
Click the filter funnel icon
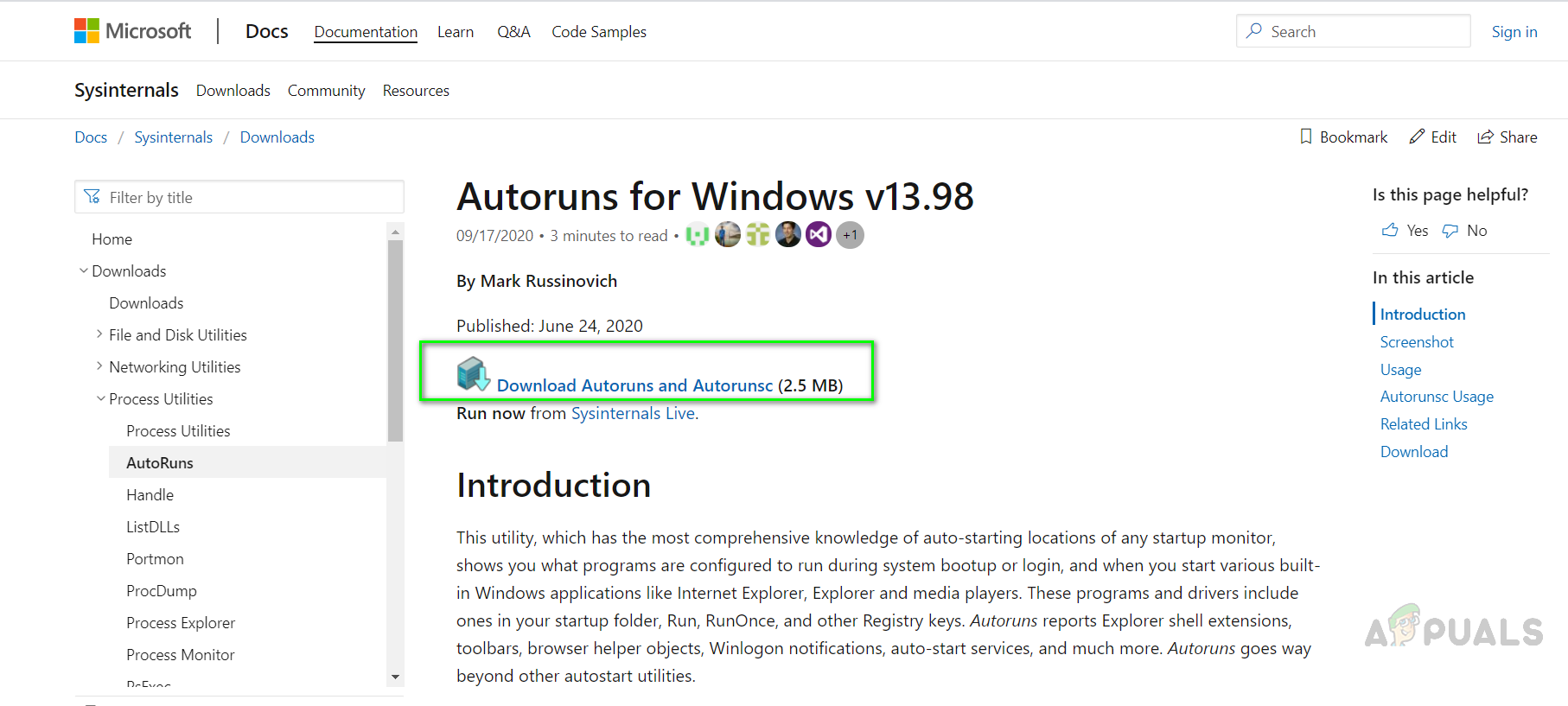pyautogui.click(x=92, y=197)
